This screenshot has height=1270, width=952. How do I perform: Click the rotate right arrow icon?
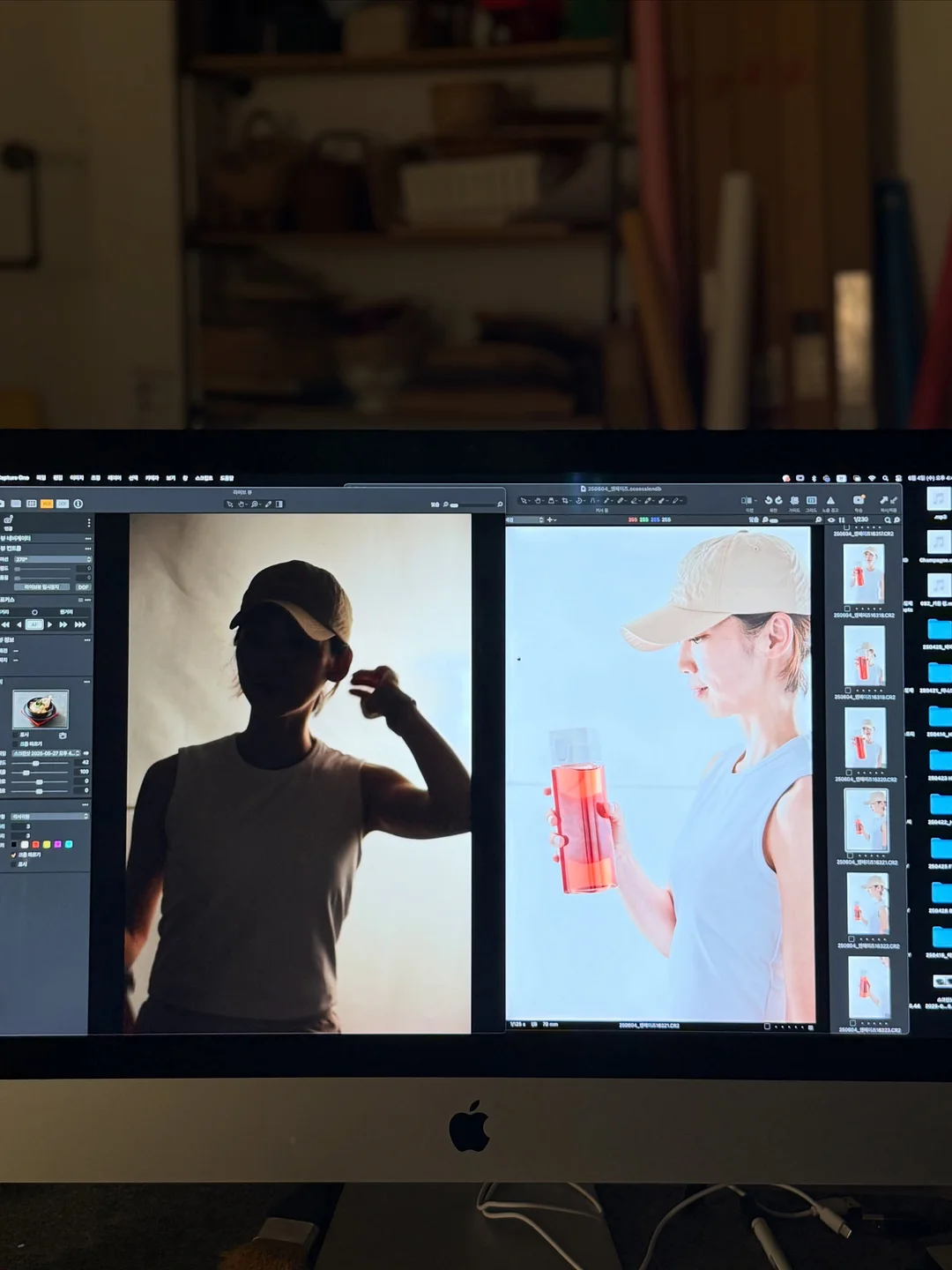click(778, 500)
